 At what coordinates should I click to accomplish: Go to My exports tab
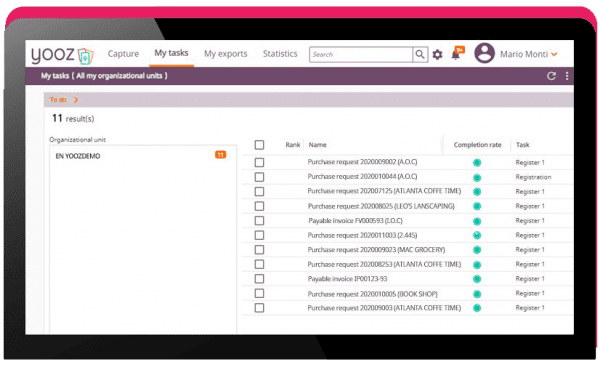225,54
